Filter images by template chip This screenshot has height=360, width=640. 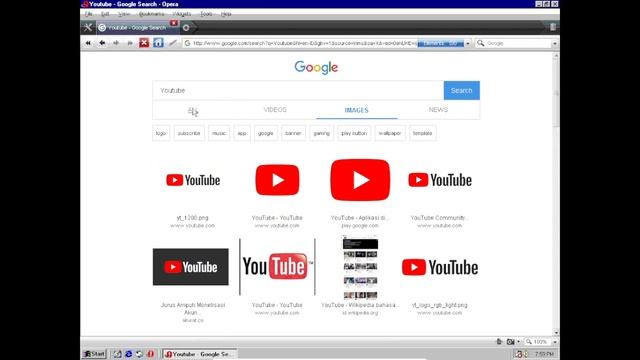point(422,133)
